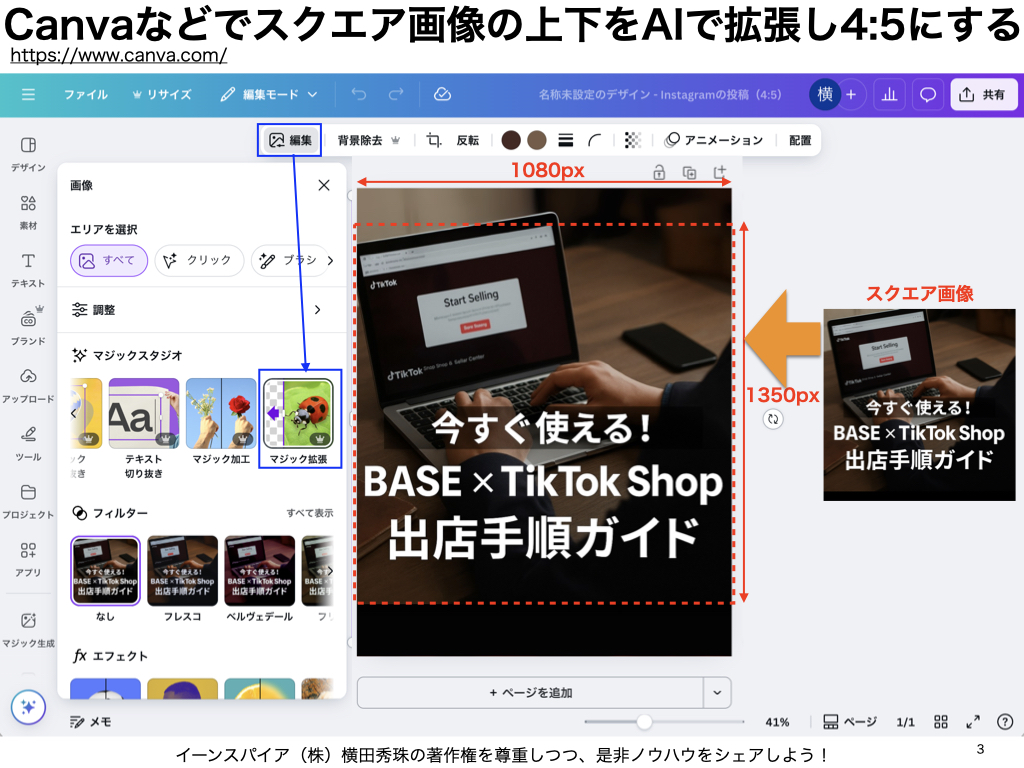1024x768 pixels.
Task: Duplicate page icon above canvas
Action: [x=690, y=172]
